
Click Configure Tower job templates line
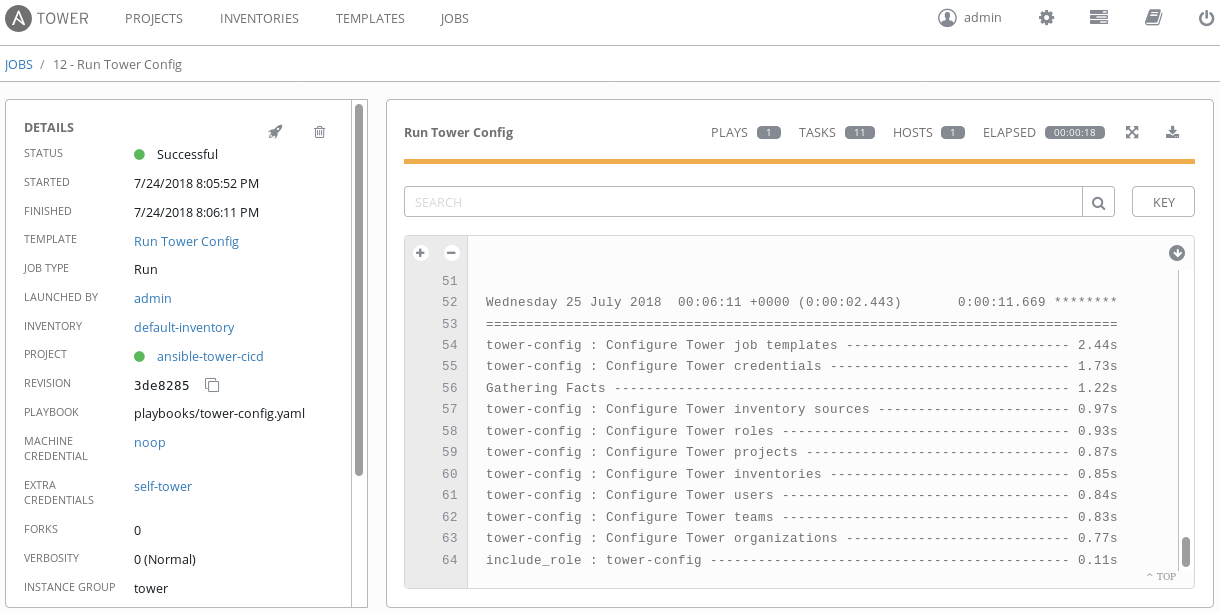[x=801, y=345]
